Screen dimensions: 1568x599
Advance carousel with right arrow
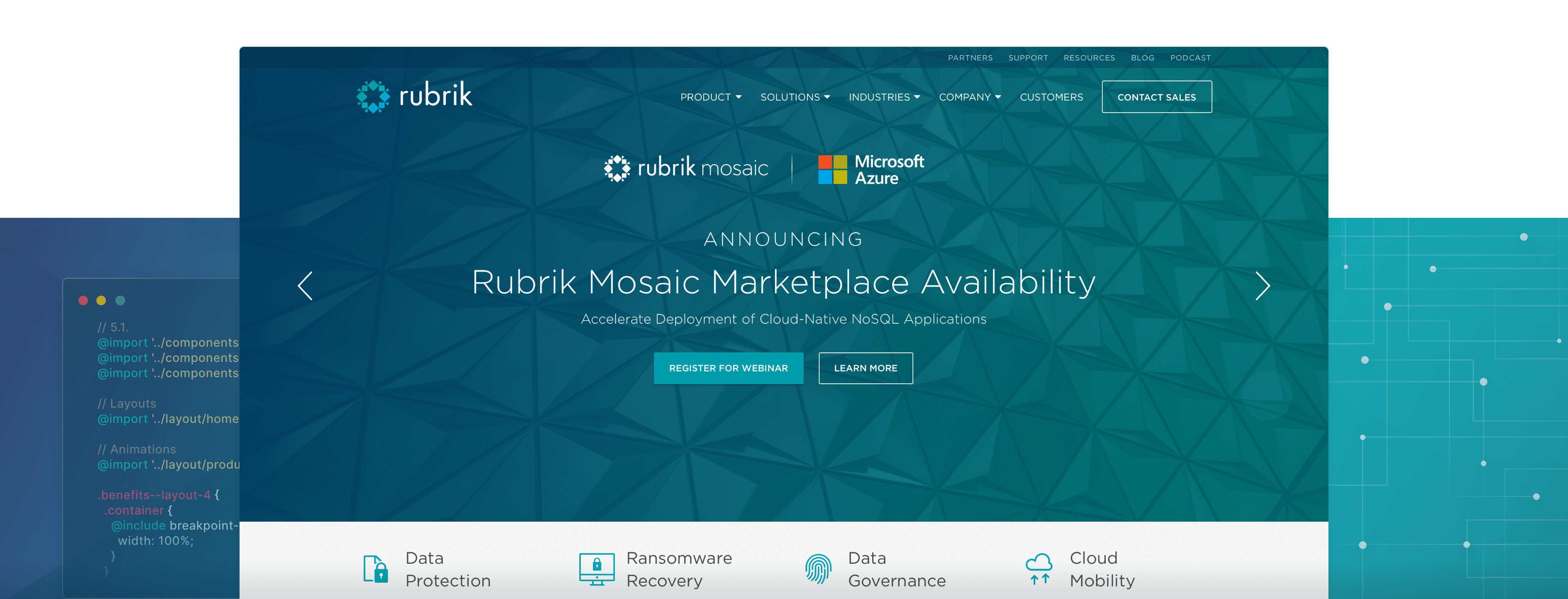pyautogui.click(x=1262, y=285)
